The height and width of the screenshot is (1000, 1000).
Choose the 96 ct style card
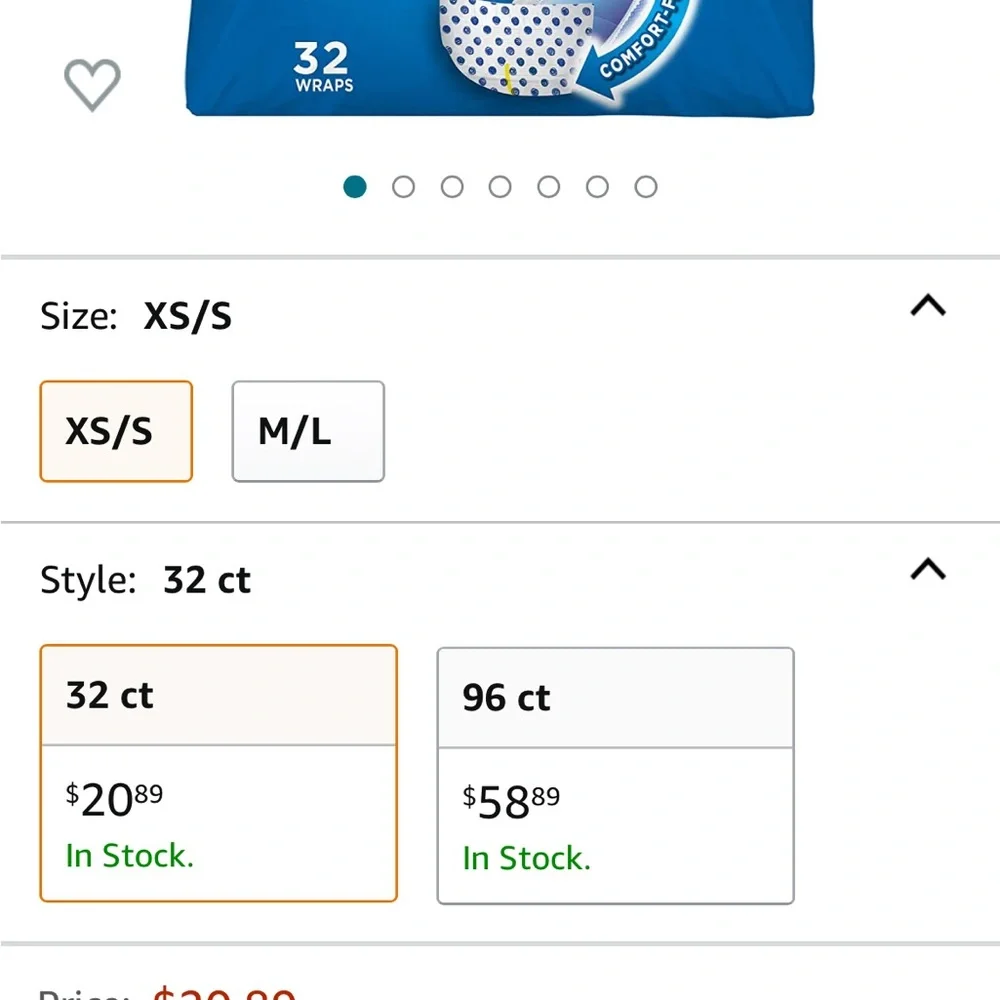tap(615, 776)
